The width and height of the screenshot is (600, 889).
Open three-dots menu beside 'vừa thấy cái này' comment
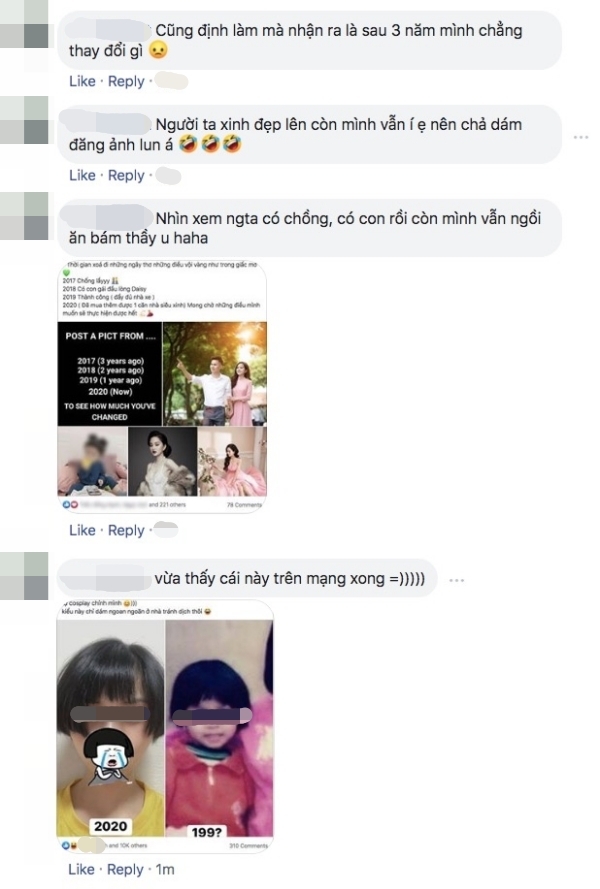point(457,580)
